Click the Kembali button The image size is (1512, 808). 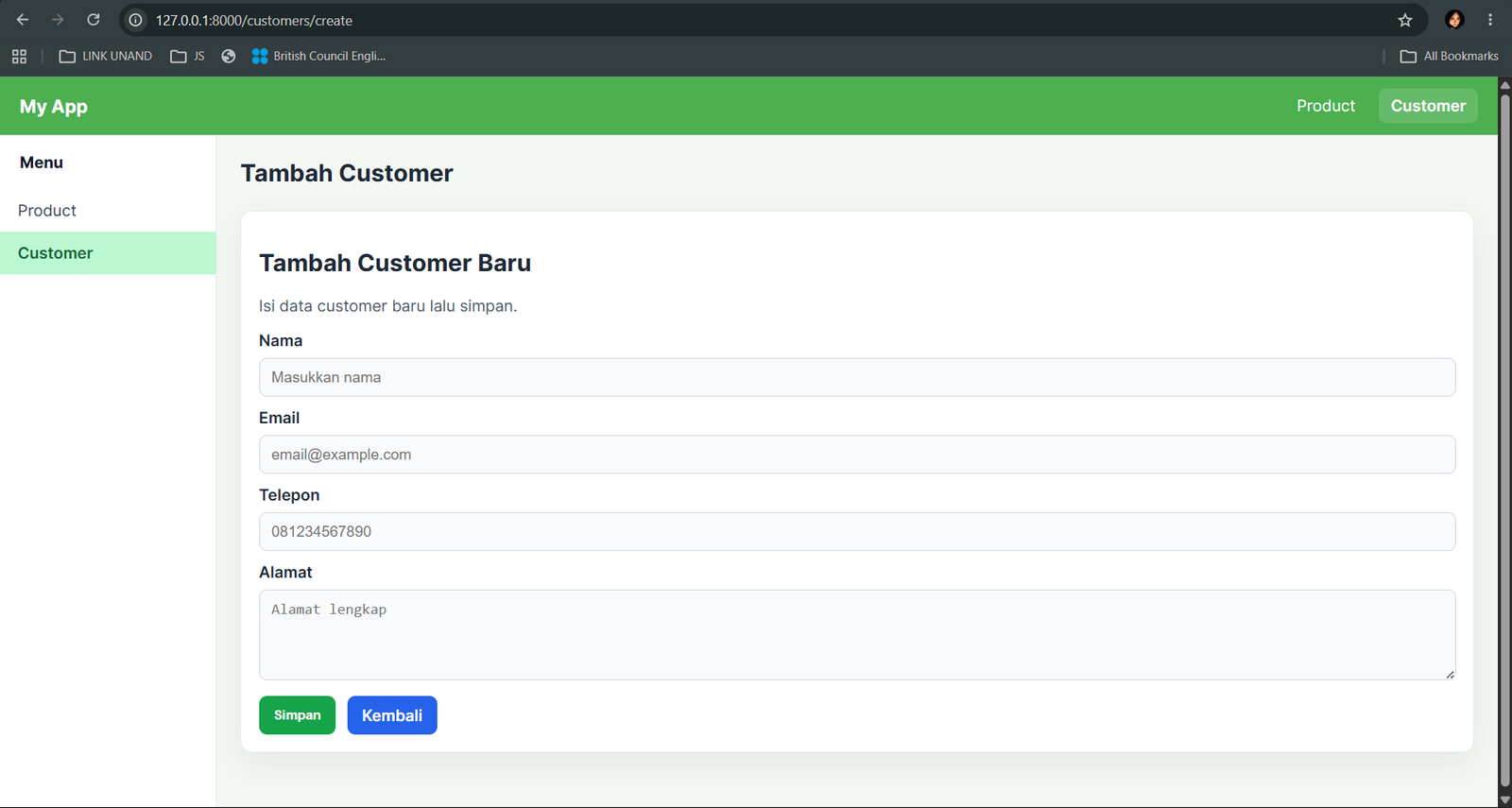(392, 715)
